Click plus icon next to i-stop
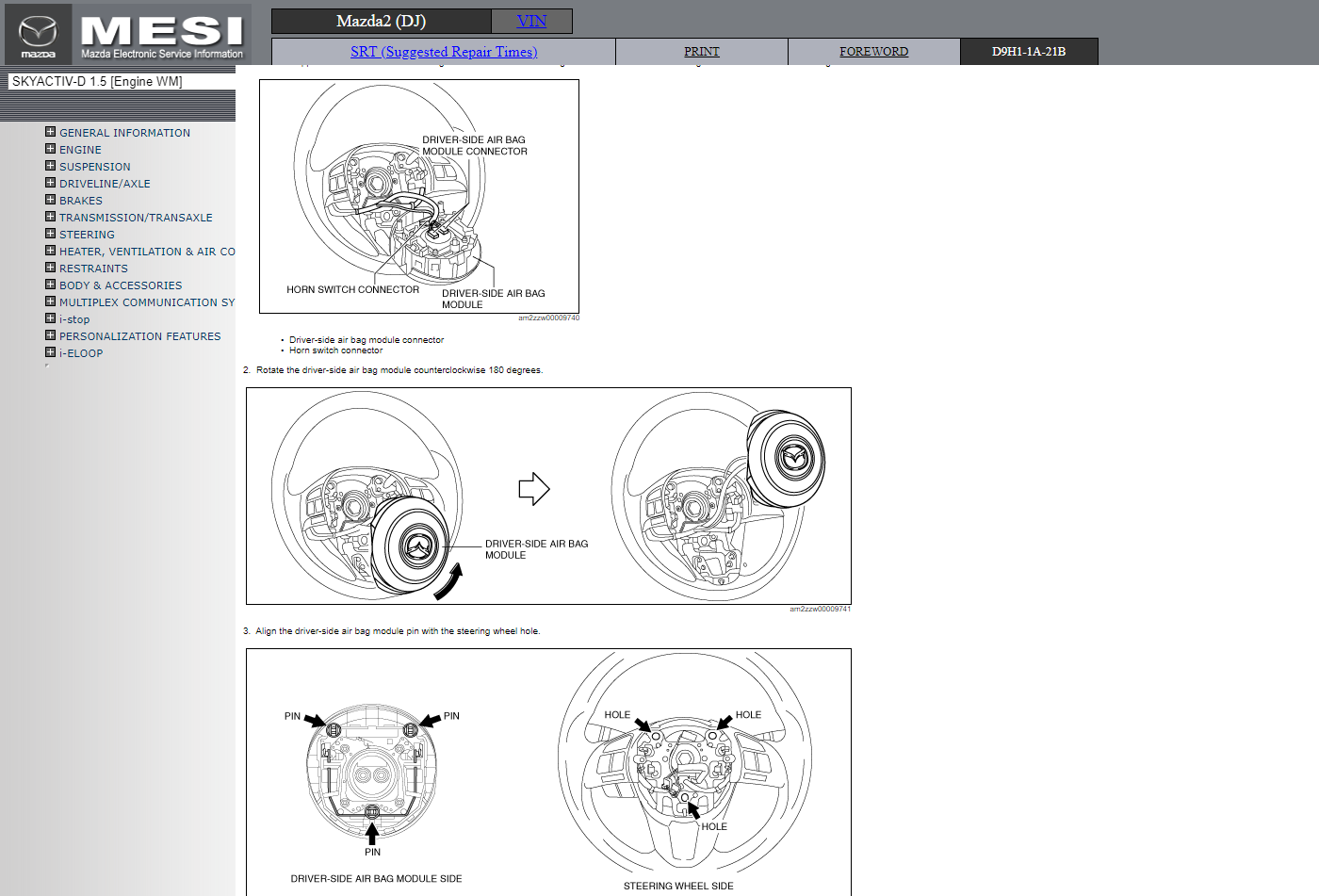This screenshot has width=1319, height=896. (x=51, y=318)
